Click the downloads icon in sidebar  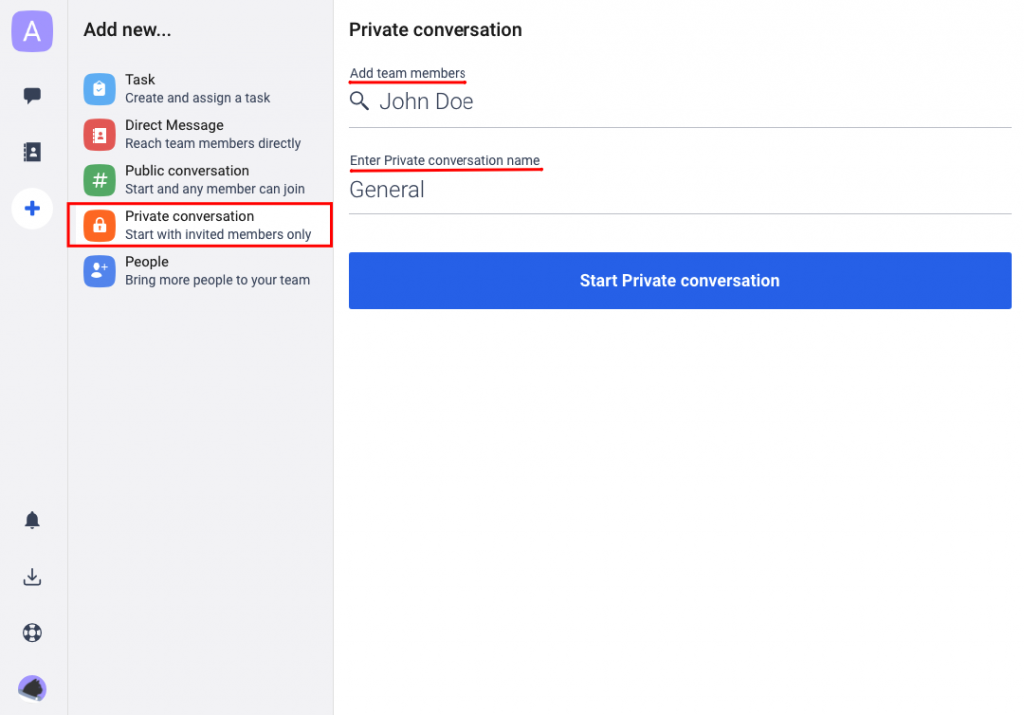(x=31, y=577)
